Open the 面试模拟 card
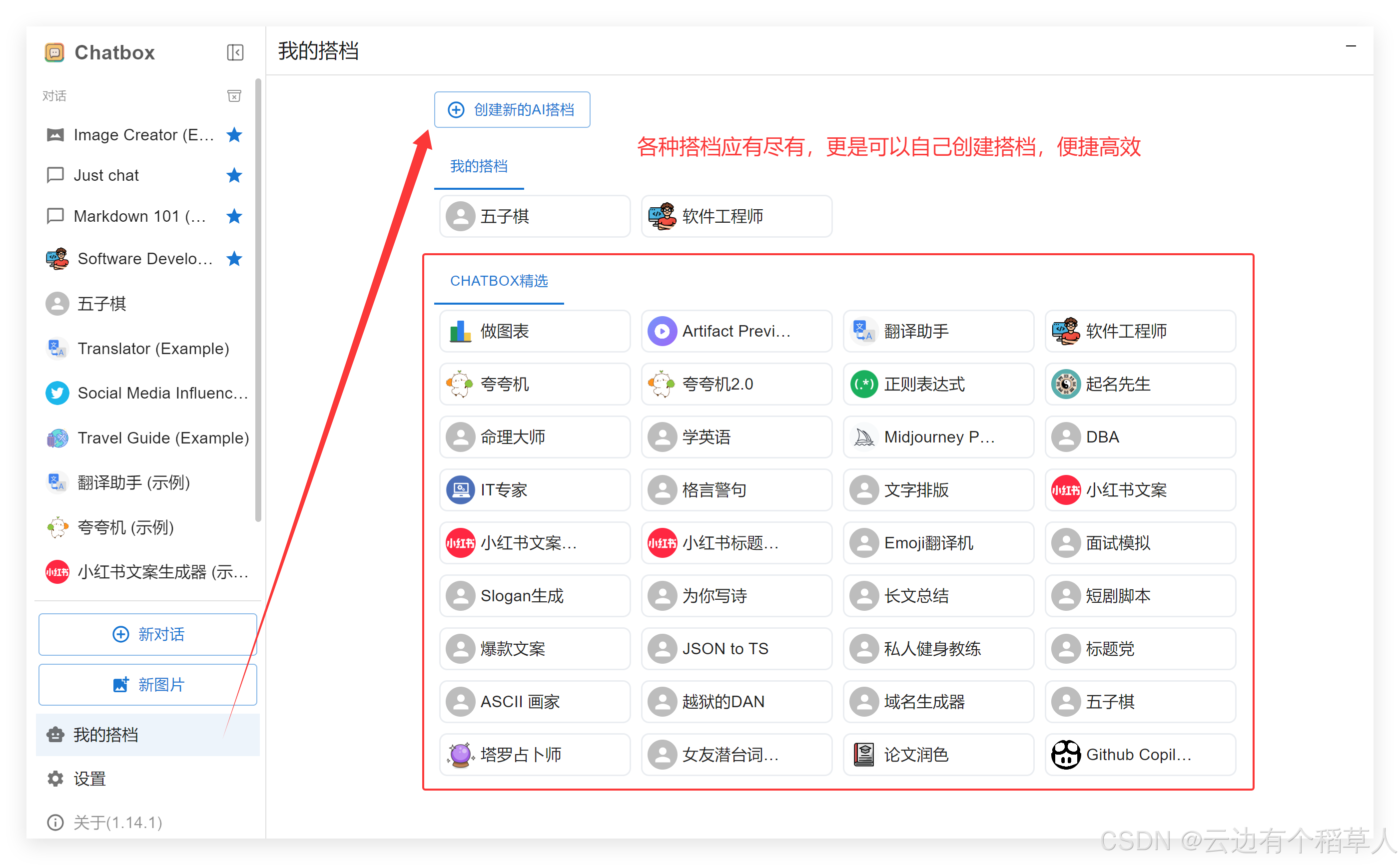The height and width of the screenshot is (865, 1400). click(x=1140, y=543)
